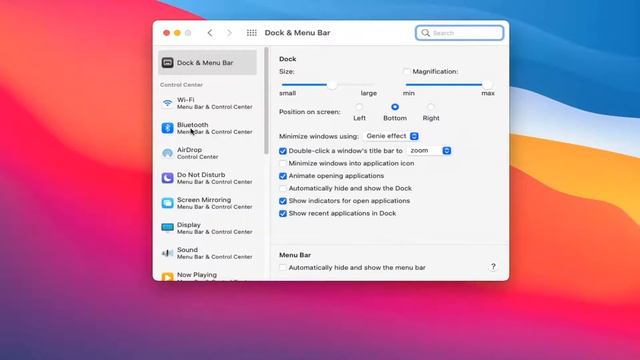Toggle Animate opening applications checkbox
Image resolution: width=640 pixels, height=360 pixels.
coord(283,176)
